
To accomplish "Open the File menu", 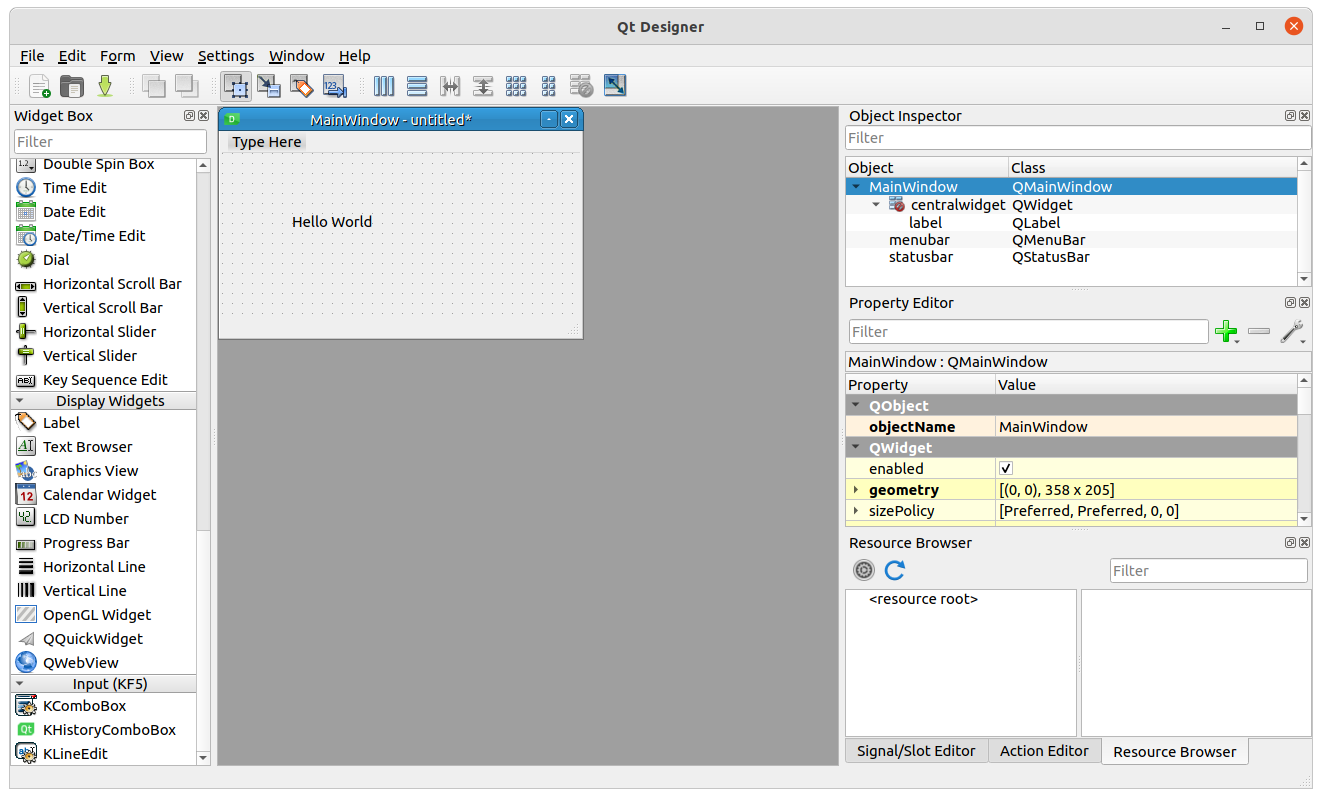I will pos(32,56).
